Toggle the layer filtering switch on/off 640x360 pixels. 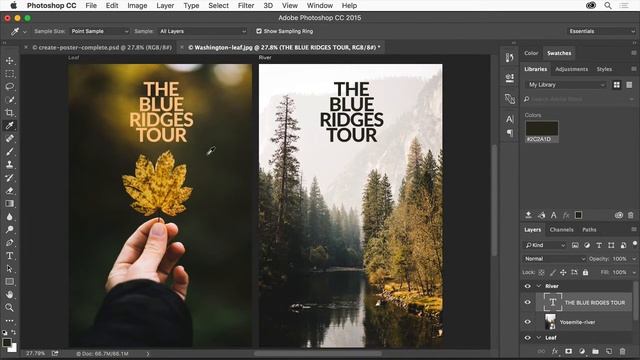coord(635,244)
